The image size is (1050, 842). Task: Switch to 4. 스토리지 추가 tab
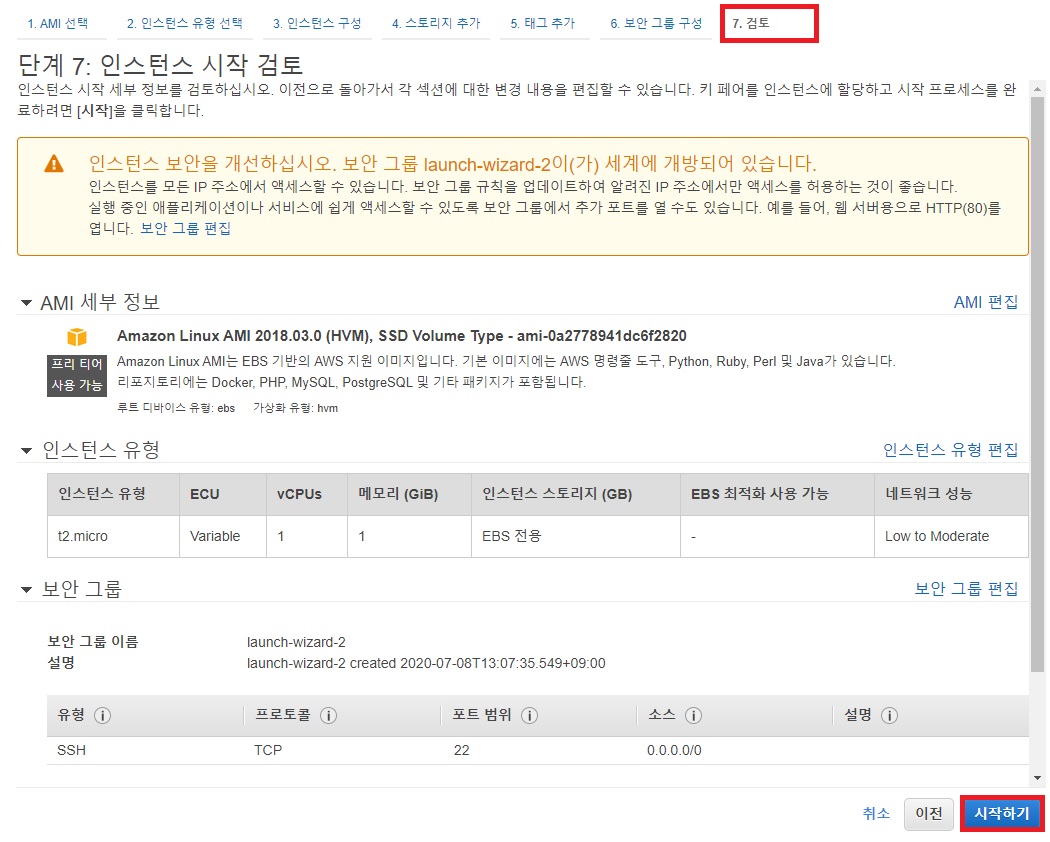pyautogui.click(x=434, y=23)
